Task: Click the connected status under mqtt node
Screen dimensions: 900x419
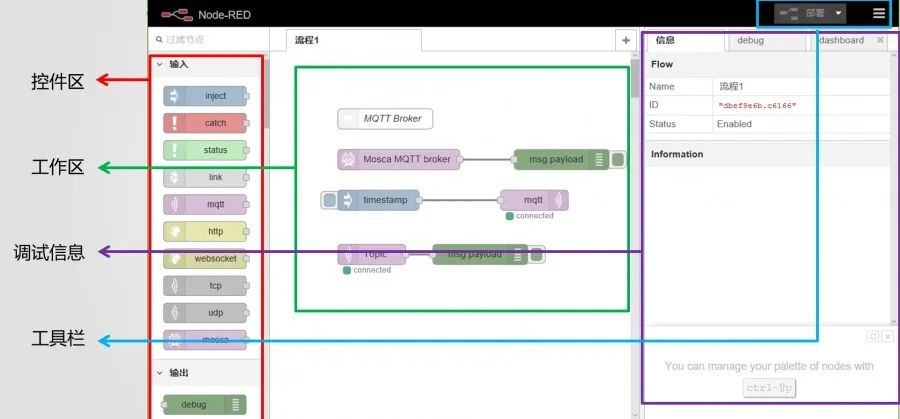Action: point(529,216)
